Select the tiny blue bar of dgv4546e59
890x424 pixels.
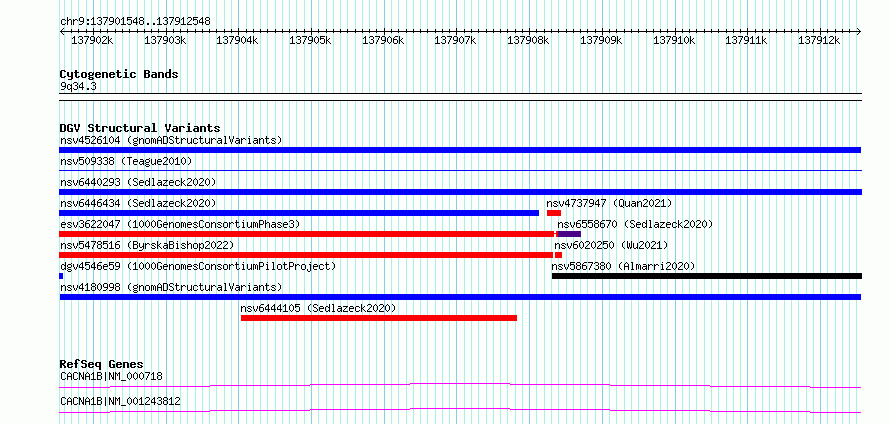[61, 276]
